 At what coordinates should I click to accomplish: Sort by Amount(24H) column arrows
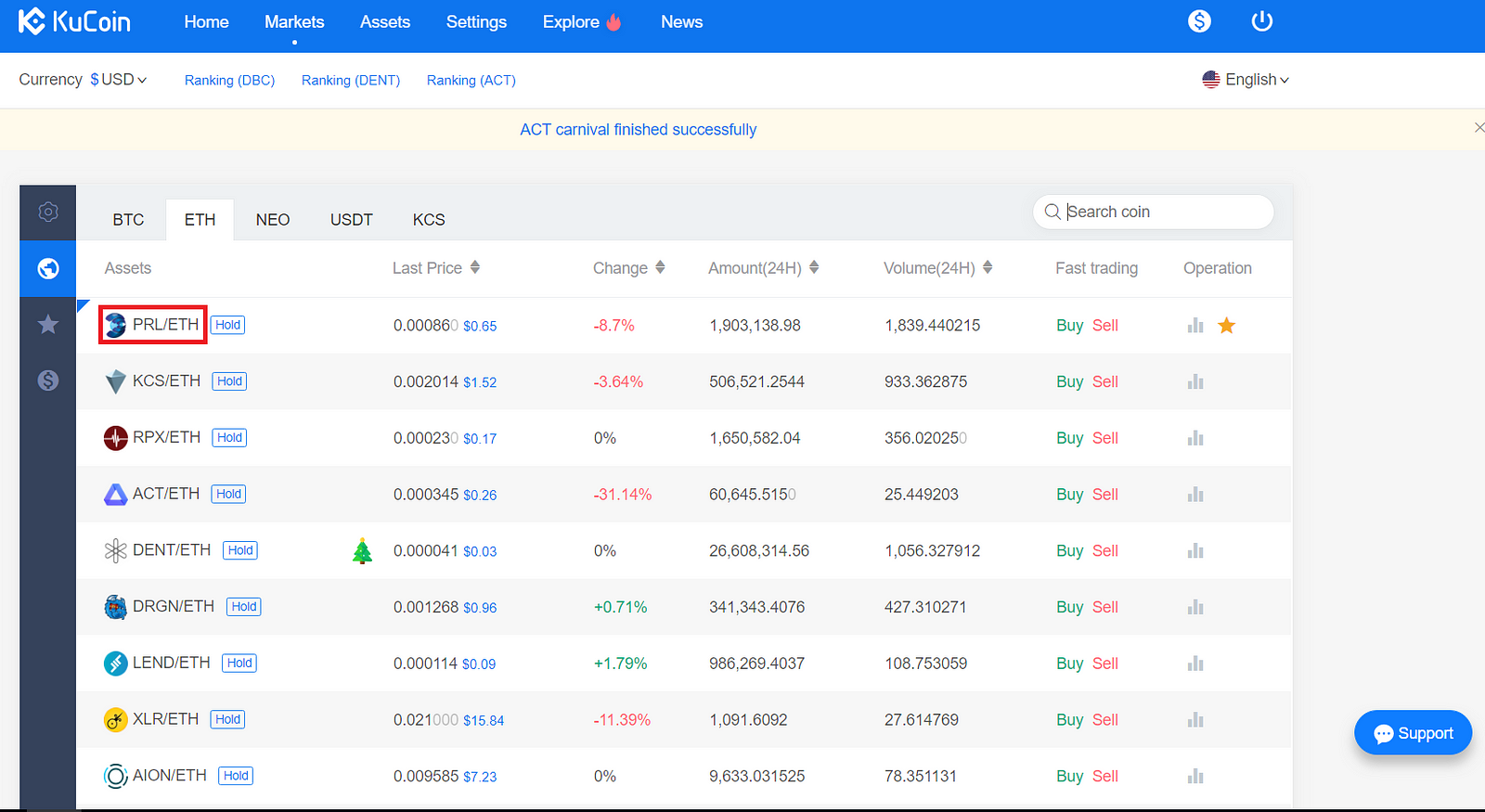tap(814, 267)
